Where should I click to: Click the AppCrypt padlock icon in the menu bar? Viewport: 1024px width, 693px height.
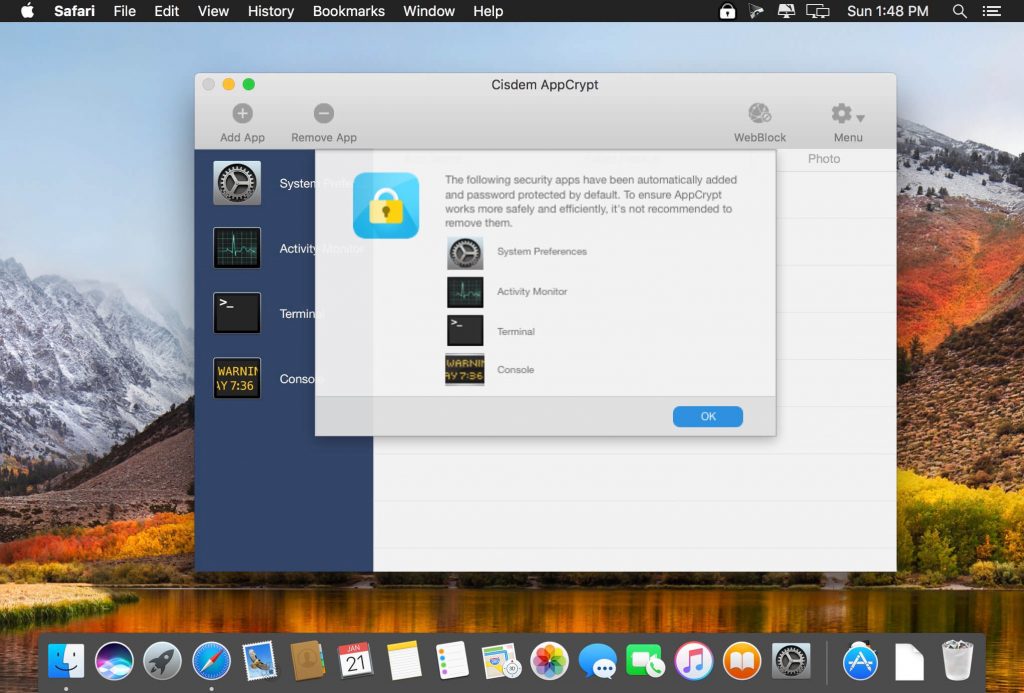[x=727, y=11]
